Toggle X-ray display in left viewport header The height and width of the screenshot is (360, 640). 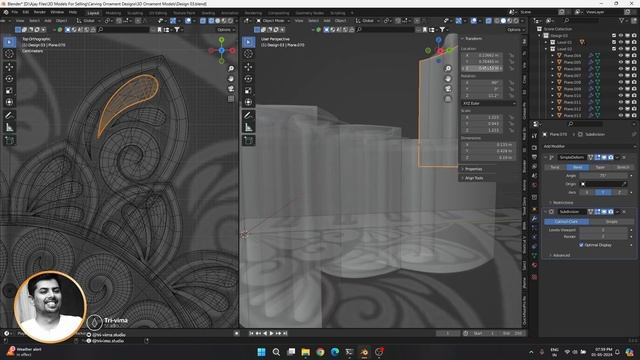pos(203,20)
